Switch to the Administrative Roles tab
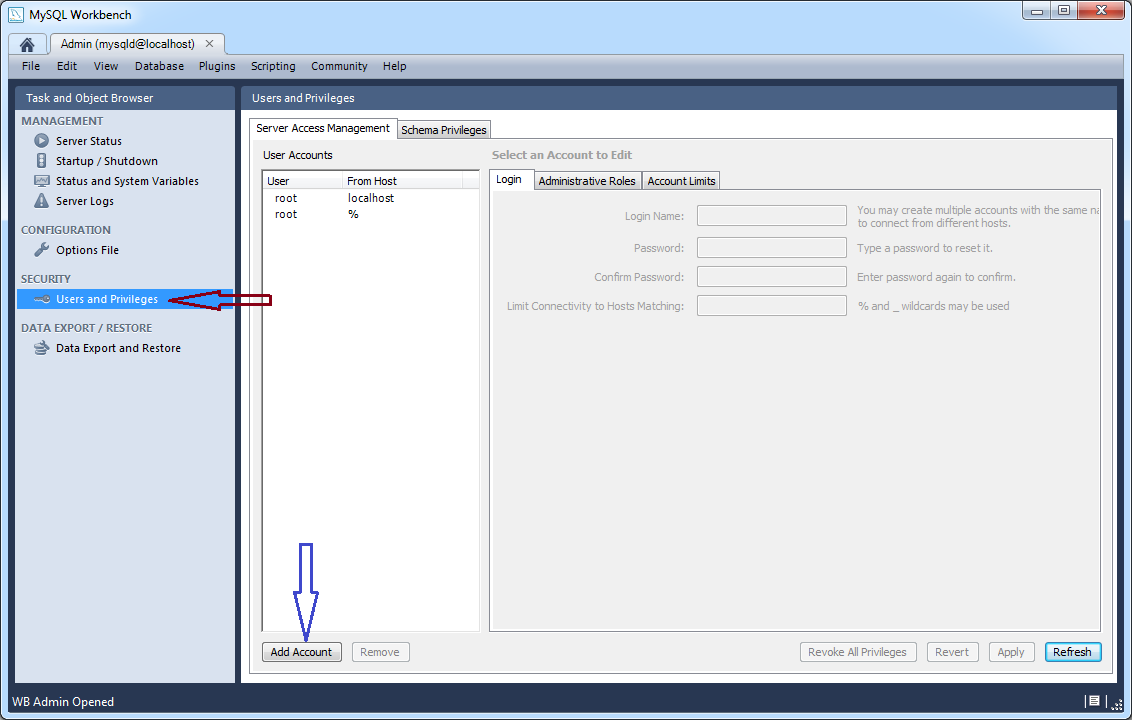1133x720 pixels. pos(587,181)
